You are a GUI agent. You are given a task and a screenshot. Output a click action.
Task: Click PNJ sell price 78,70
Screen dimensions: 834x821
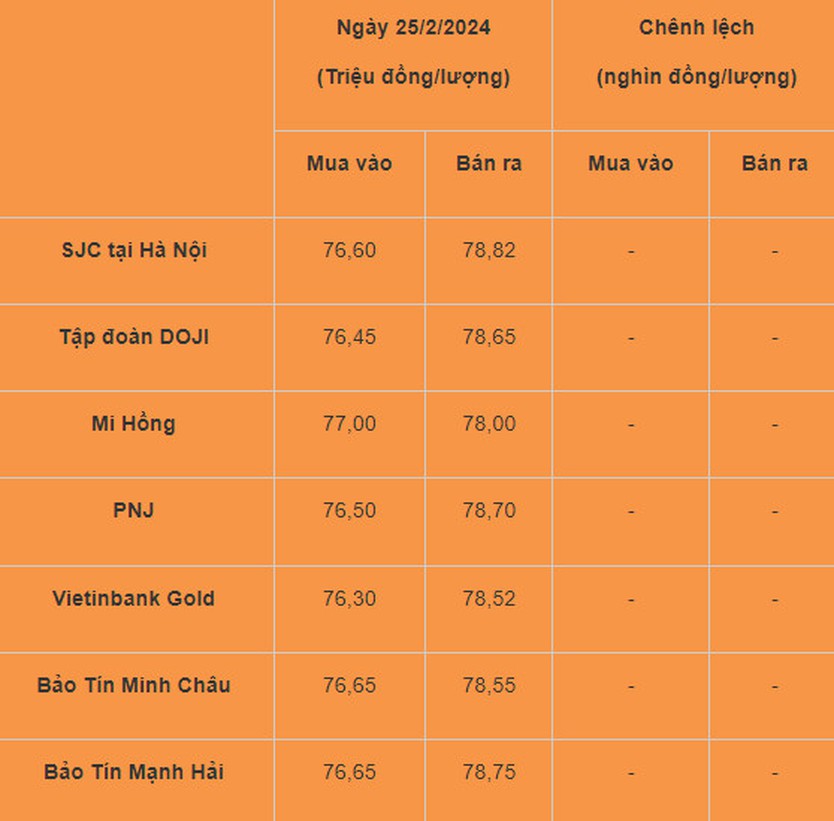pos(489,510)
